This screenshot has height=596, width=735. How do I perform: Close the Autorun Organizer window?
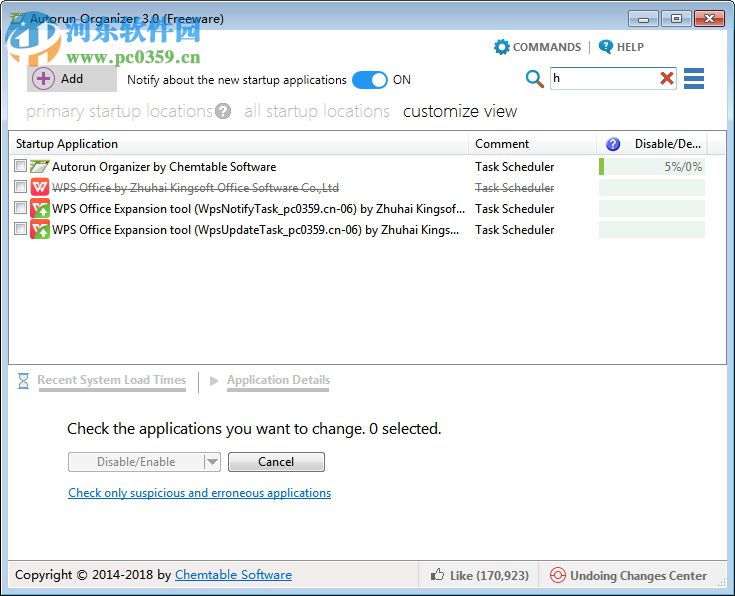[709, 19]
